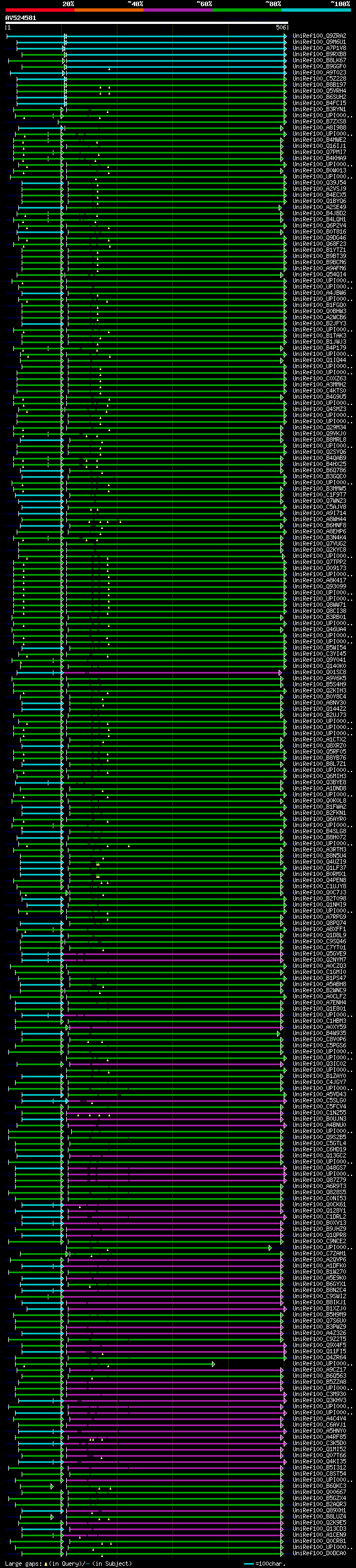This screenshot has height=1568, width=356.
Task: Select hit label UniRef100_Q4ZR64
Action: click(319, 1357)
